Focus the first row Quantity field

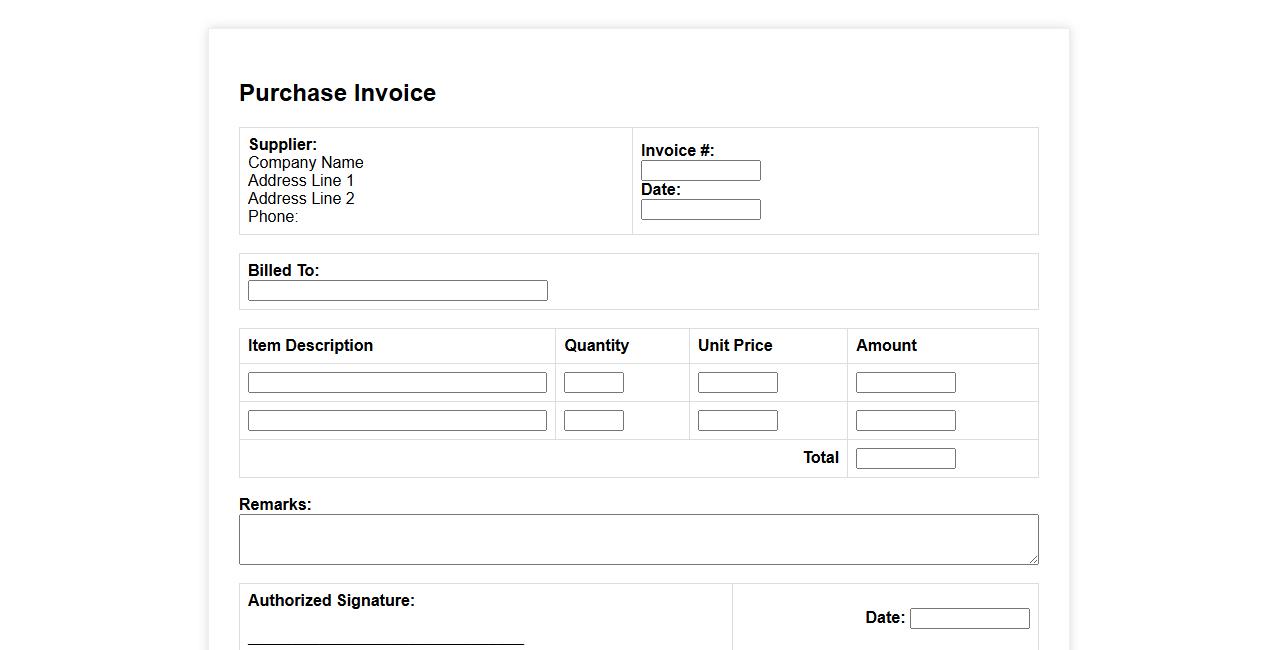coord(593,383)
